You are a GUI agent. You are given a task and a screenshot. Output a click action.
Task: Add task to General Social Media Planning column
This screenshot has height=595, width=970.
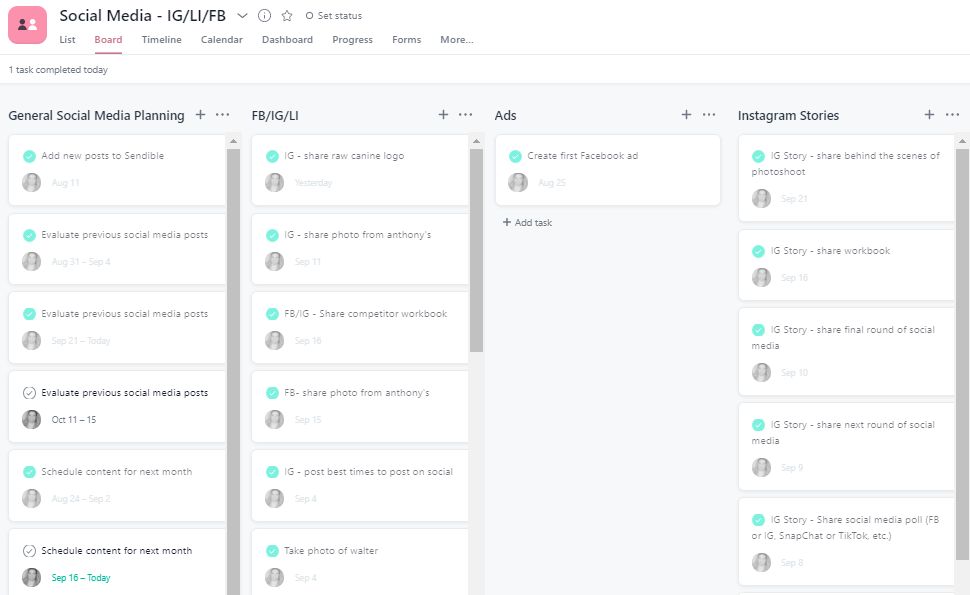click(x=200, y=114)
